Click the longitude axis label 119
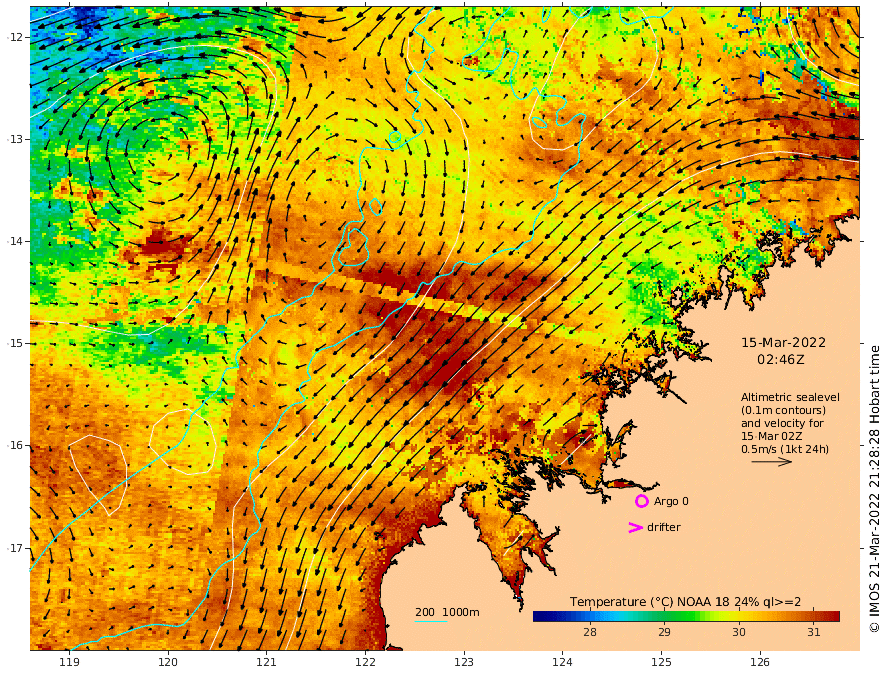880x680 pixels. [69, 663]
